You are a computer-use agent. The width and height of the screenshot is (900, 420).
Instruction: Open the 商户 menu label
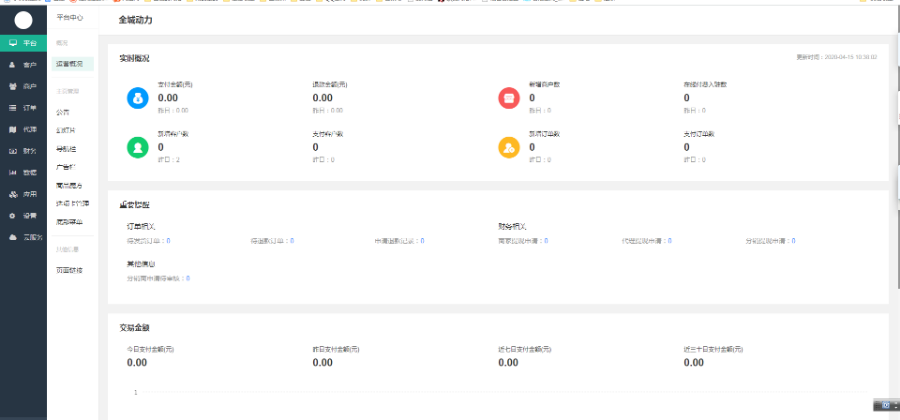(x=30, y=87)
